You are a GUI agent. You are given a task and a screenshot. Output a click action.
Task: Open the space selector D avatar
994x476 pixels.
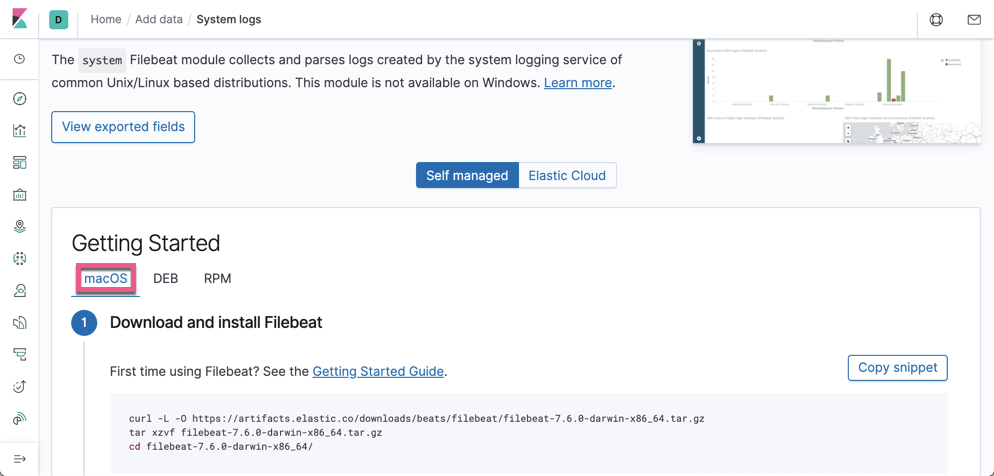click(x=58, y=20)
